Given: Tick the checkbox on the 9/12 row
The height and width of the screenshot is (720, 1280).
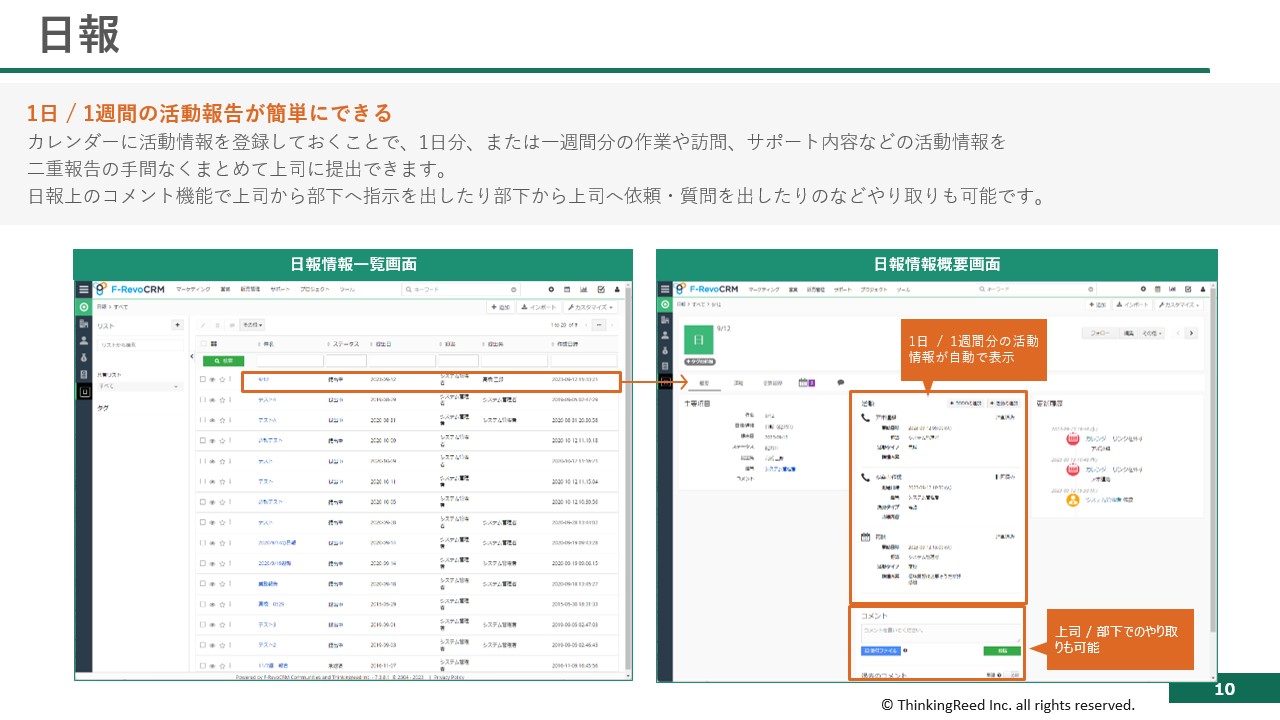Looking at the screenshot, I should point(203,379).
